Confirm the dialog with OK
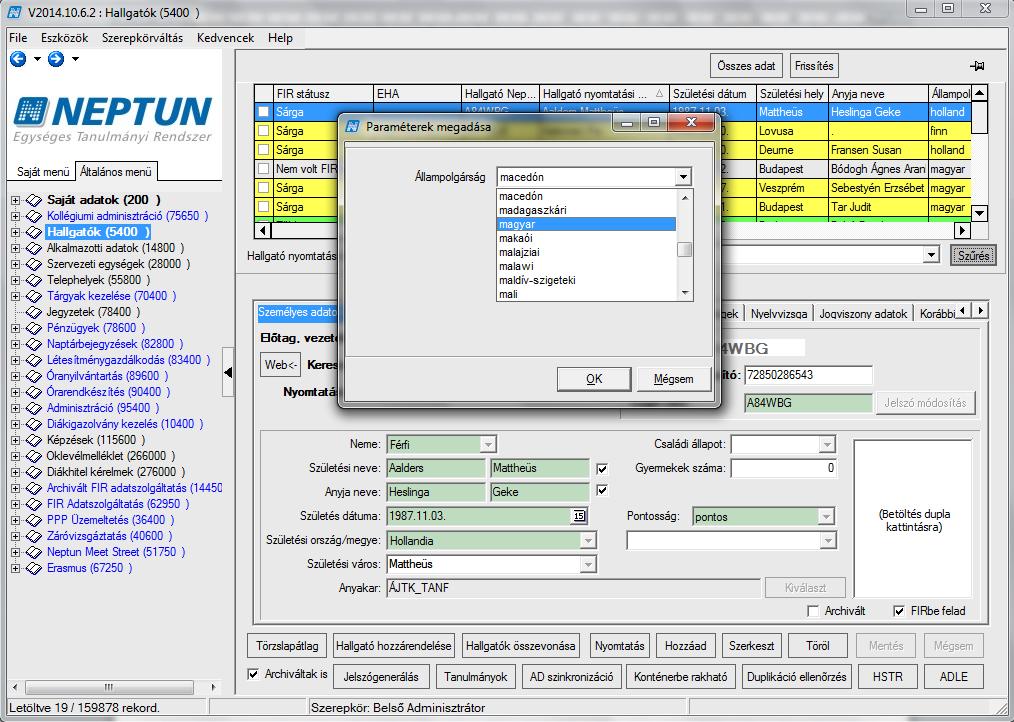This screenshot has height=722, width=1014. click(594, 379)
